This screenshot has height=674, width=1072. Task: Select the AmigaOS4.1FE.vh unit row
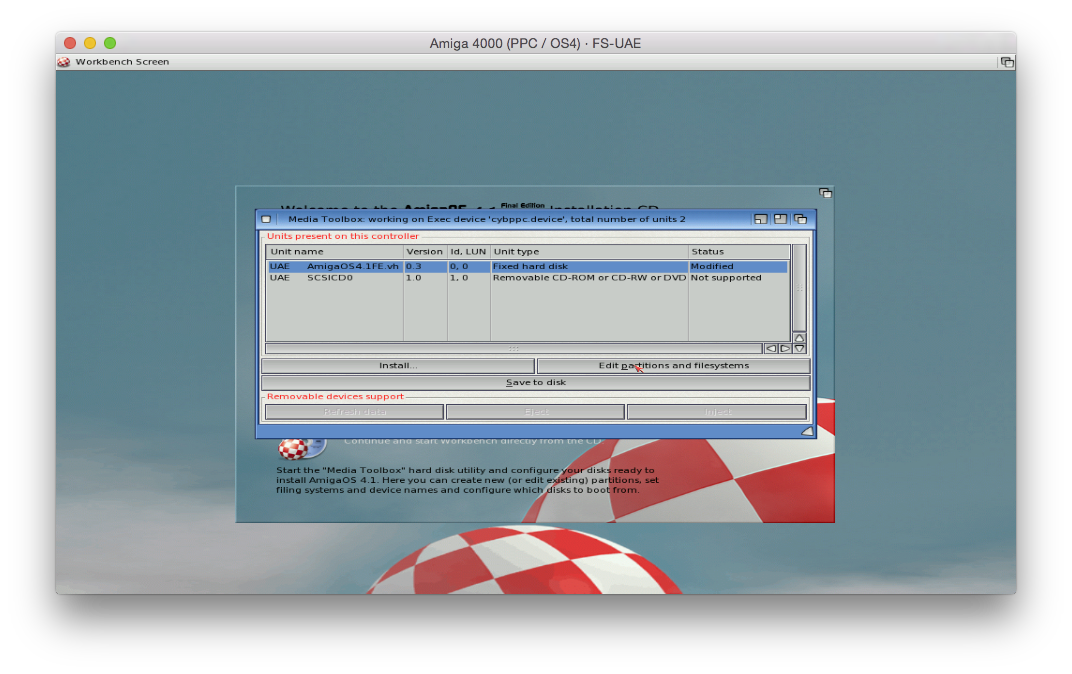(527, 267)
